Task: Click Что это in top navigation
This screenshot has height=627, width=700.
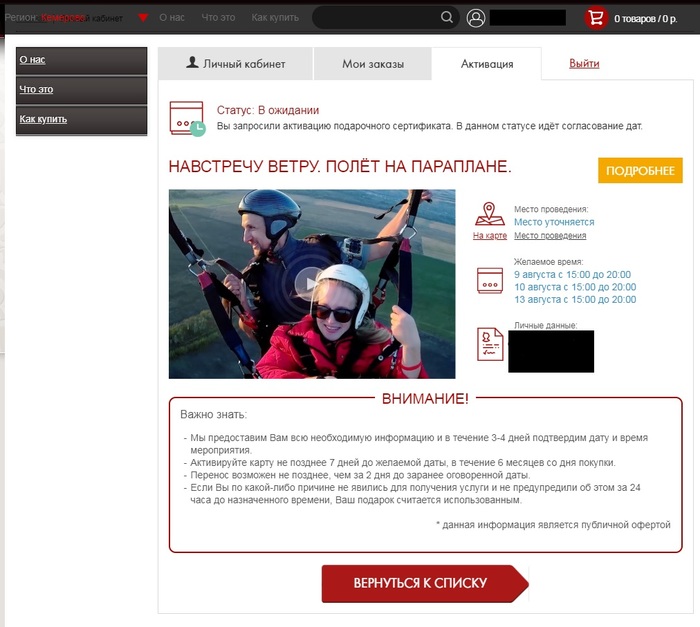Action: point(217,18)
